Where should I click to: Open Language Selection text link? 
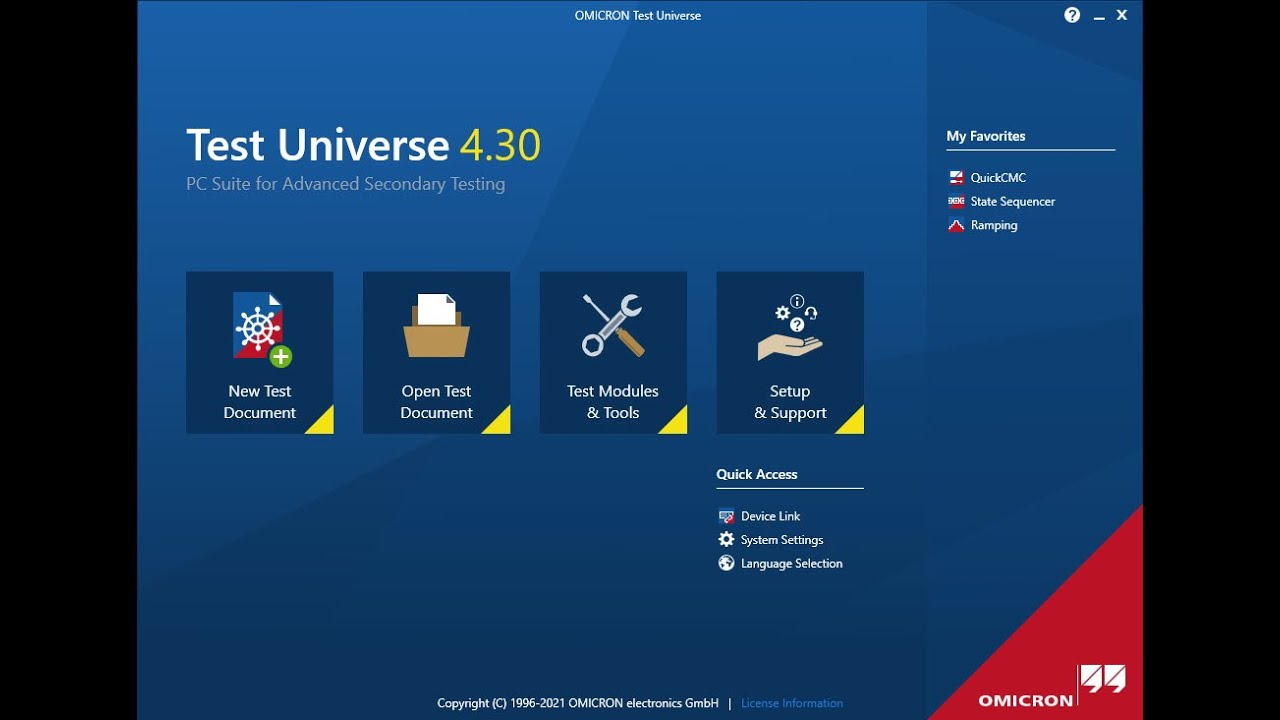coord(792,564)
